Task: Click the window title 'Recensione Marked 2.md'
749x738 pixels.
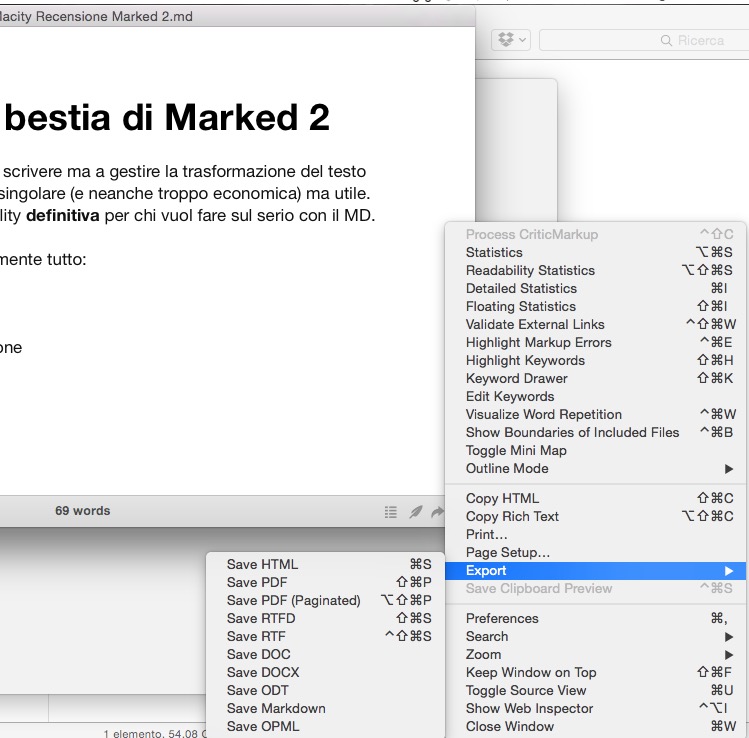Action: 114,16
